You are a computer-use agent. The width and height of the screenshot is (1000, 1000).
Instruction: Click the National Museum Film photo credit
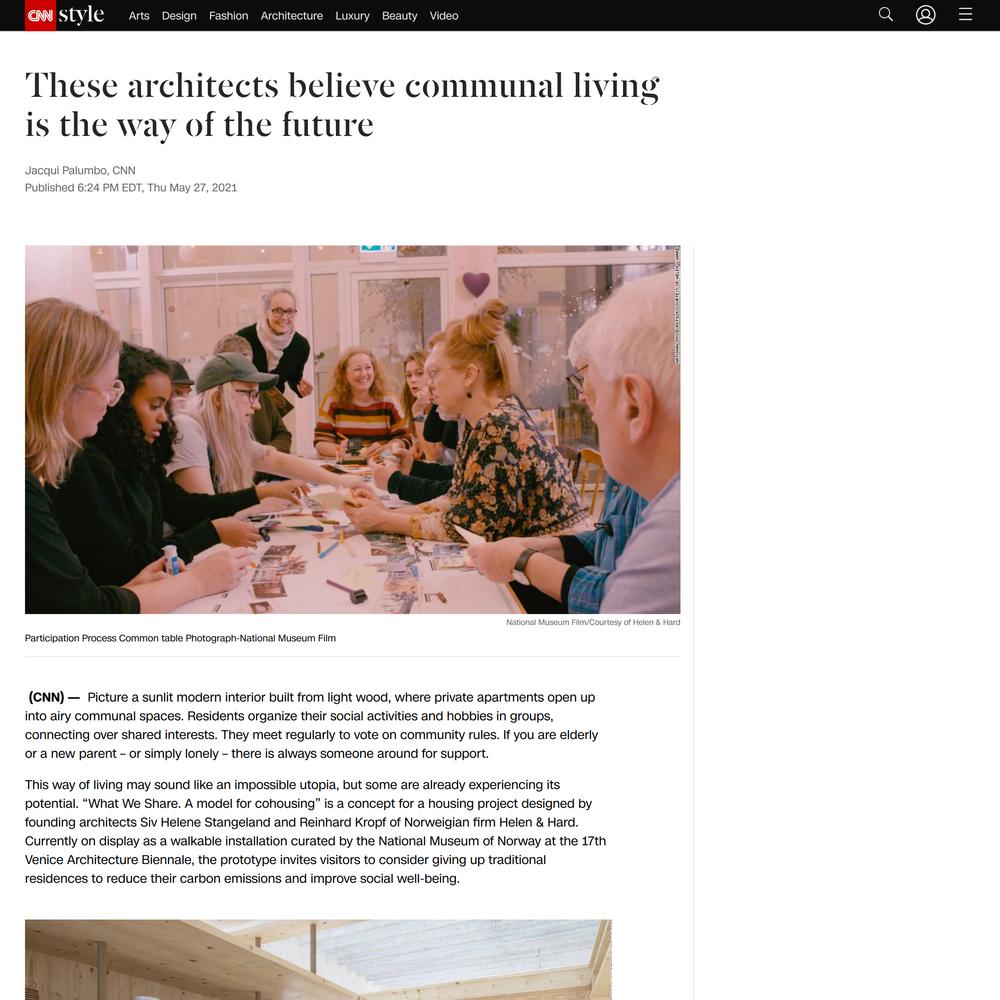[x=593, y=622]
